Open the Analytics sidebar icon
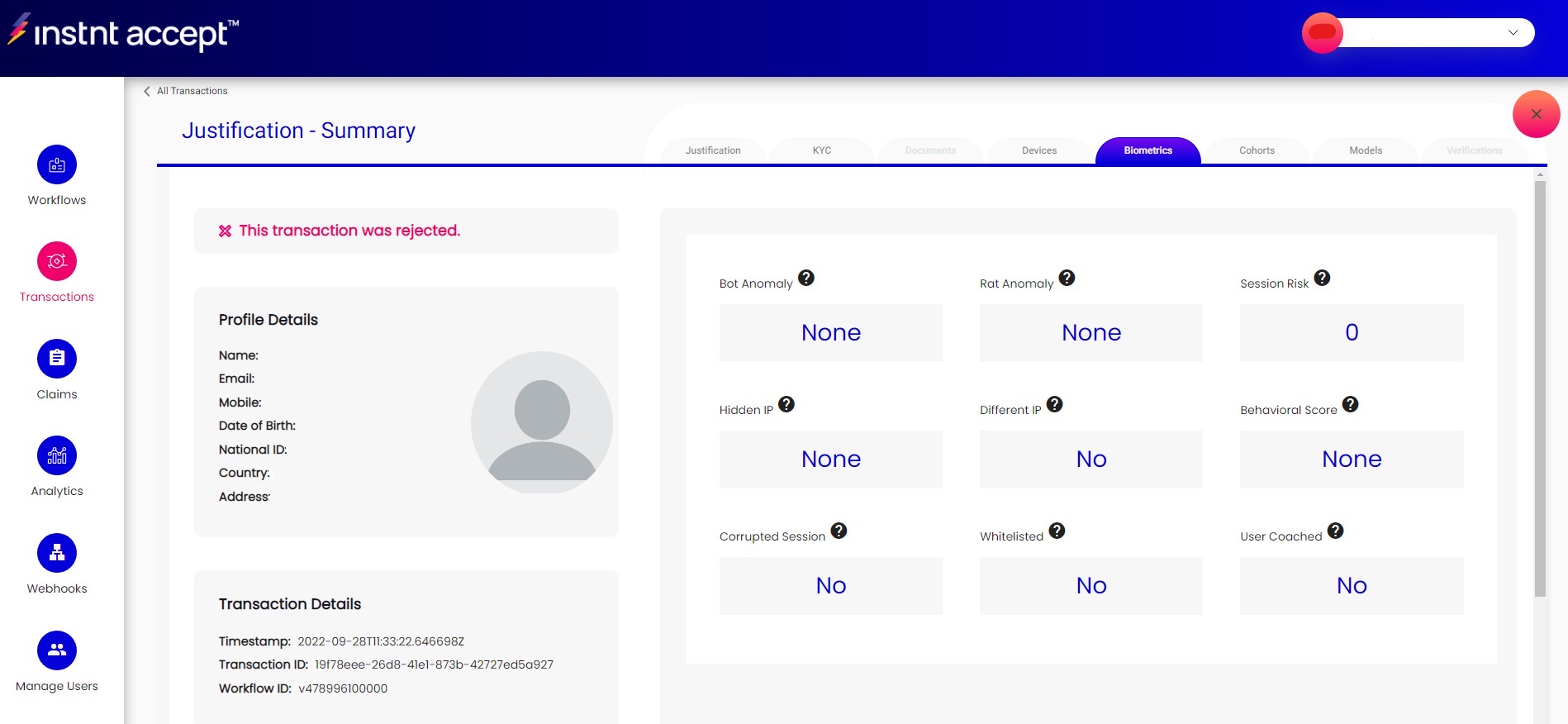The image size is (1568, 724). [57, 455]
